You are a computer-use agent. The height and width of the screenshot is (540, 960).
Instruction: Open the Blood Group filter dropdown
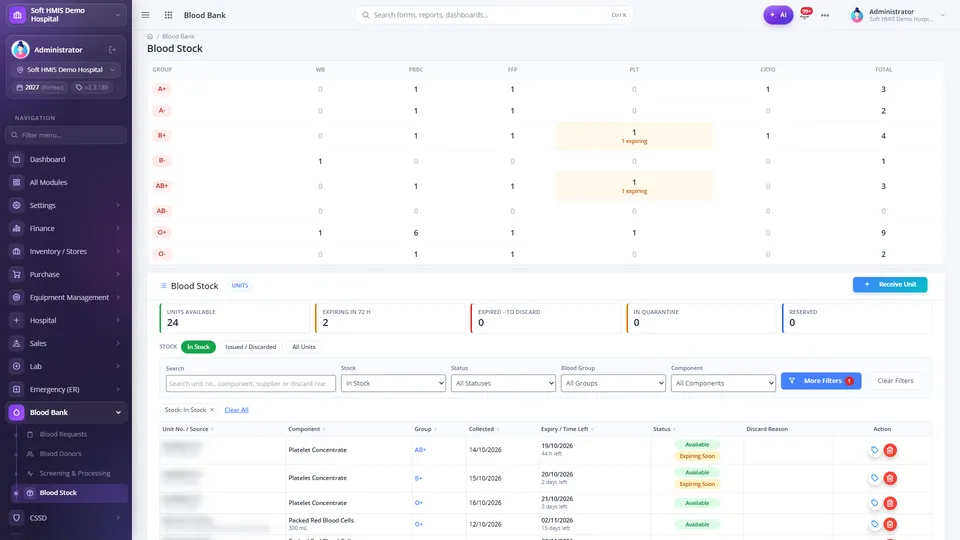613,383
